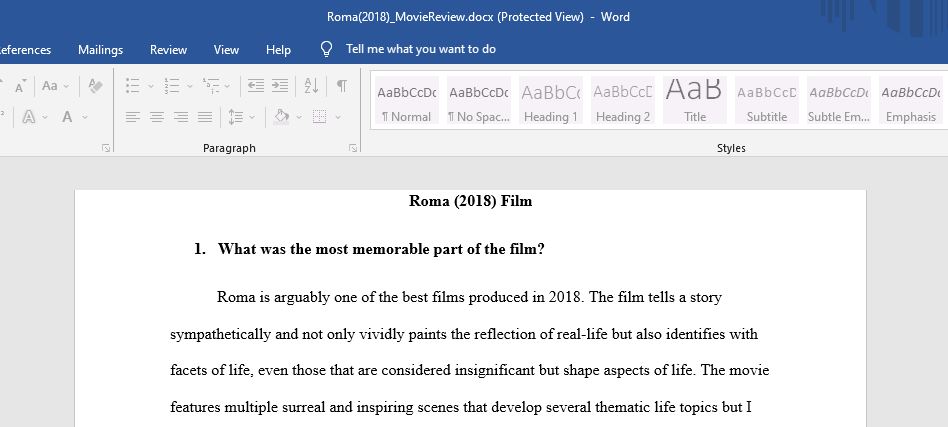
Task: Select the Multilevel List icon
Action: (211, 86)
